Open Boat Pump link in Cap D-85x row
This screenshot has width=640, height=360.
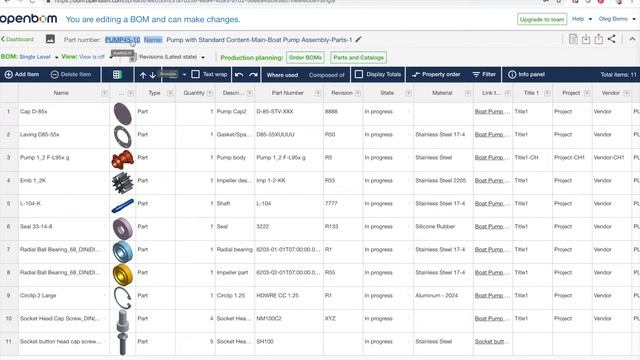coord(492,111)
